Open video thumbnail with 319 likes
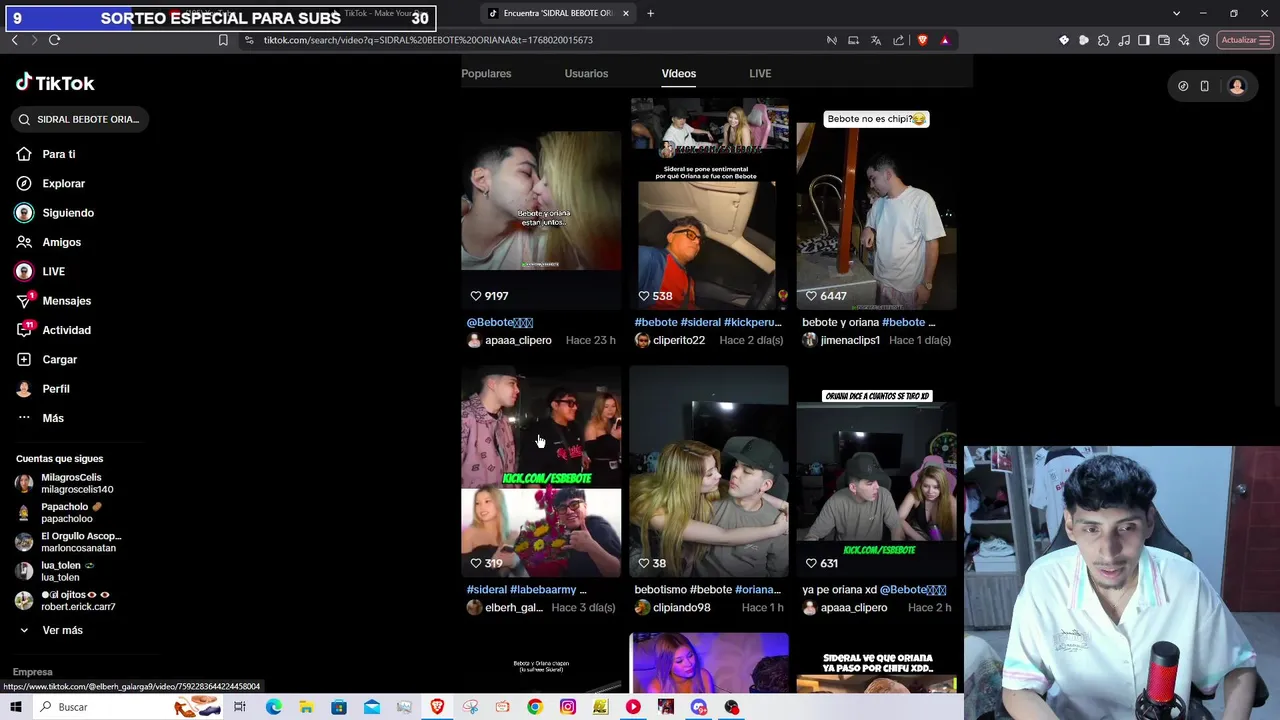The height and width of the screenshot is (720, 1280). coord(541,471)
